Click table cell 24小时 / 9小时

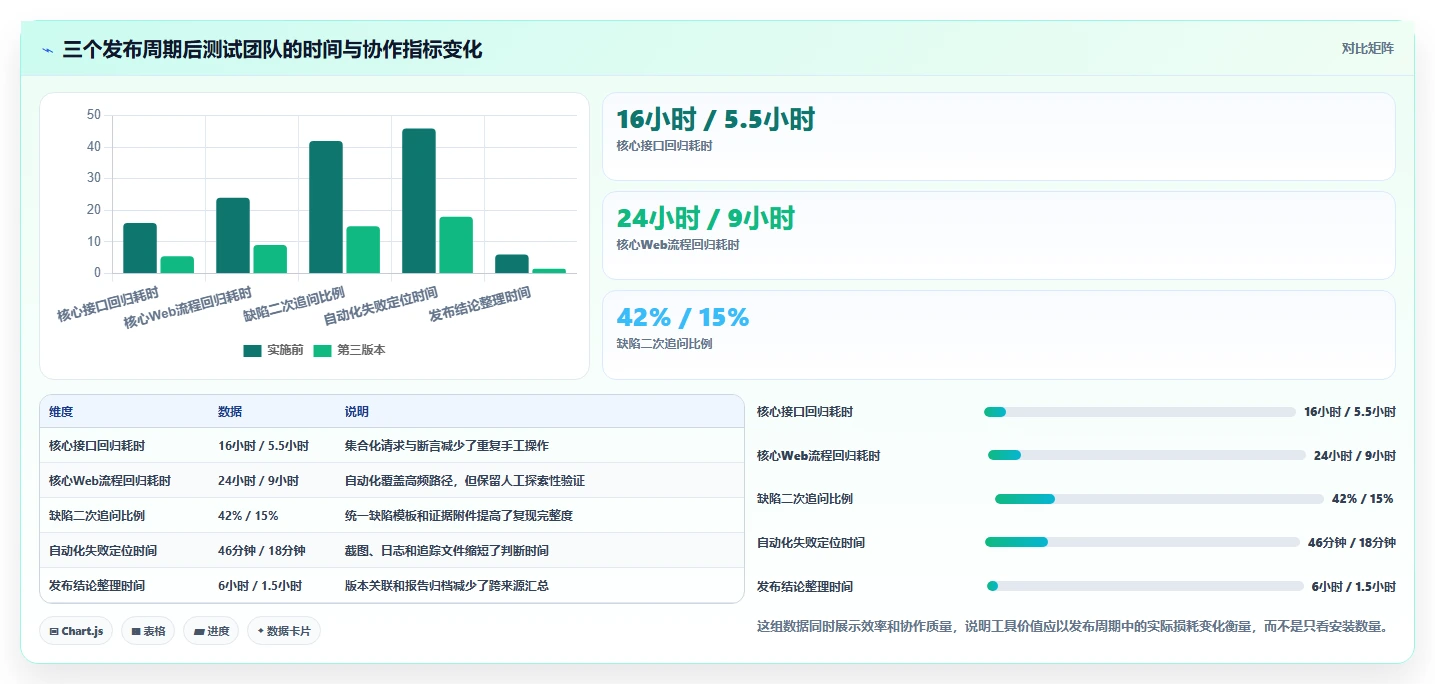coord(258,481)
